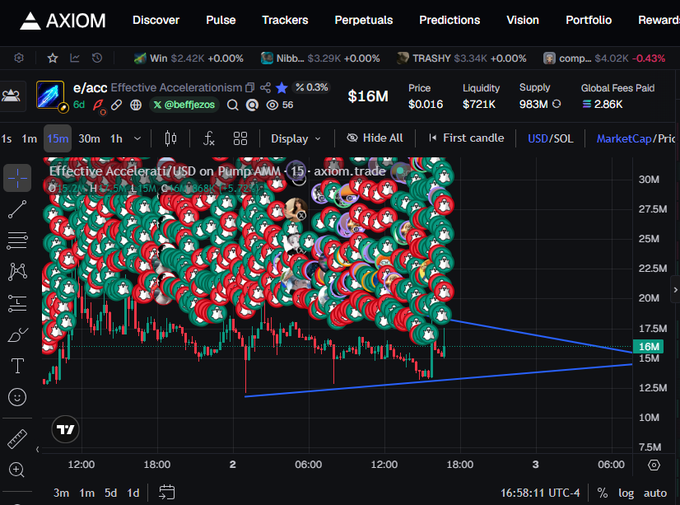
Task: Open the Vision tab
Action: click(523, 20)
